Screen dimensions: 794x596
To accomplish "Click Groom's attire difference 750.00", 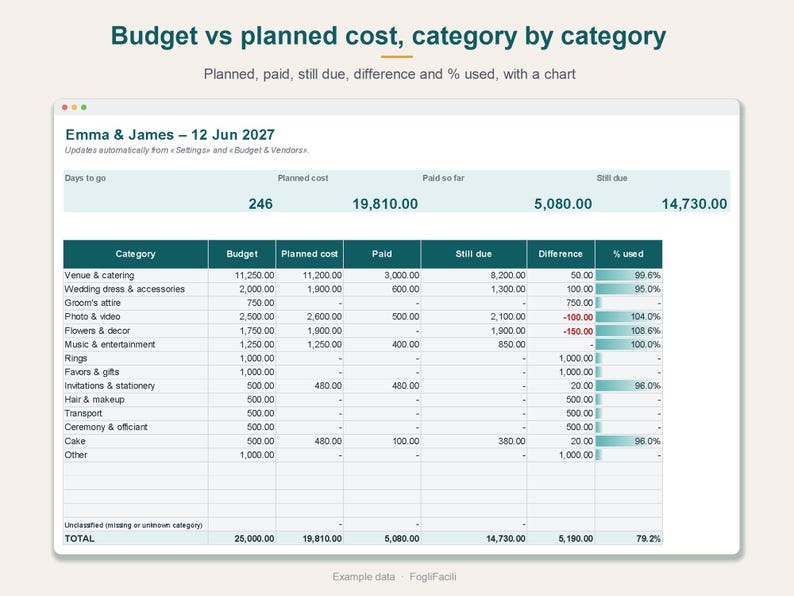I will click(561, 303).
